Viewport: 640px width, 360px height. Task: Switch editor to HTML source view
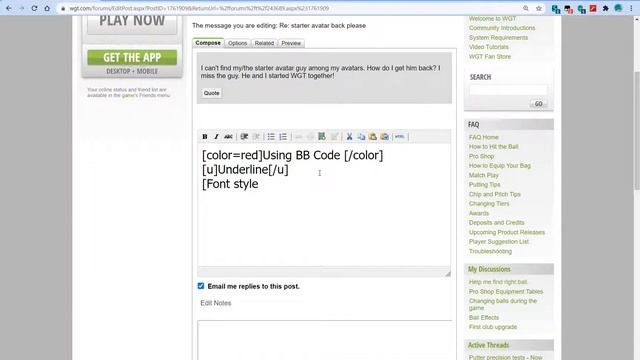pos(400,137)
